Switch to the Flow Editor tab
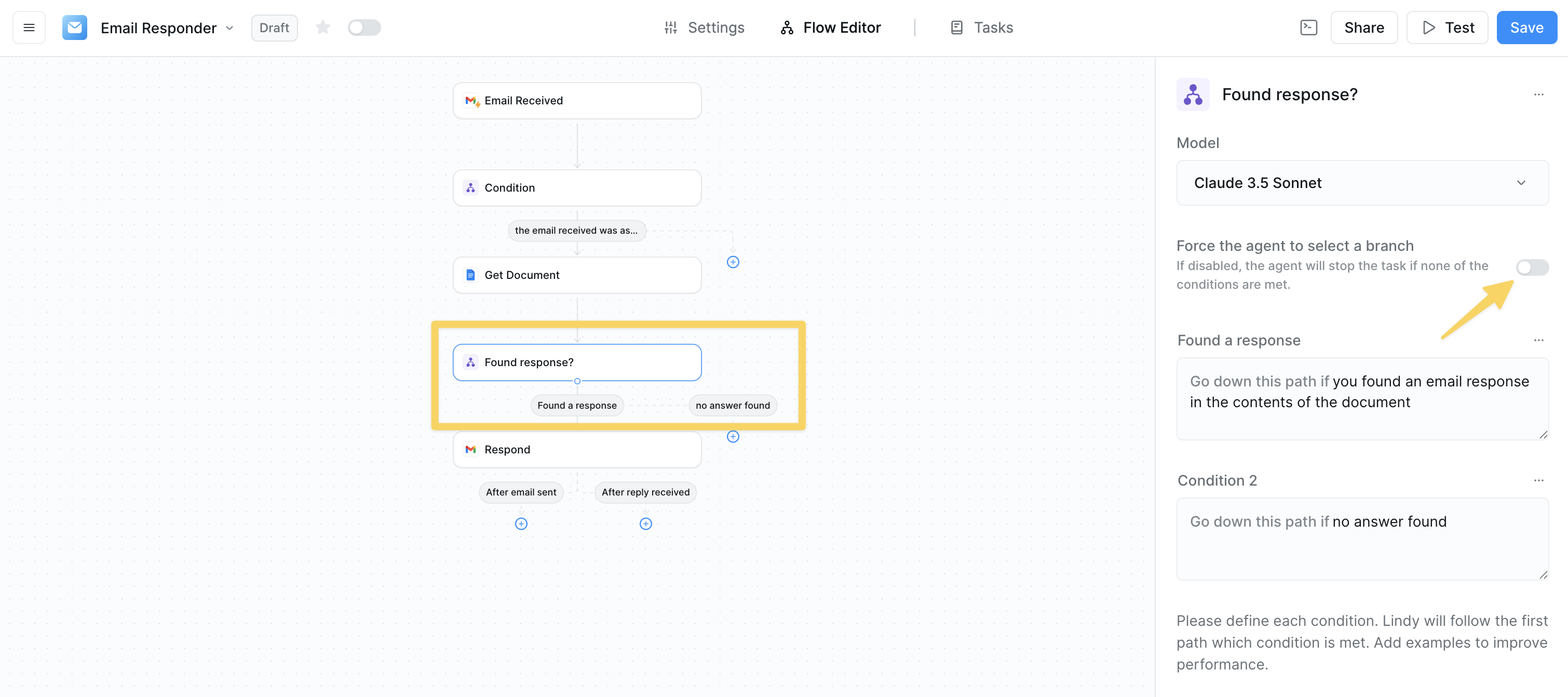1568x697 pixels. tap(830, 28)
